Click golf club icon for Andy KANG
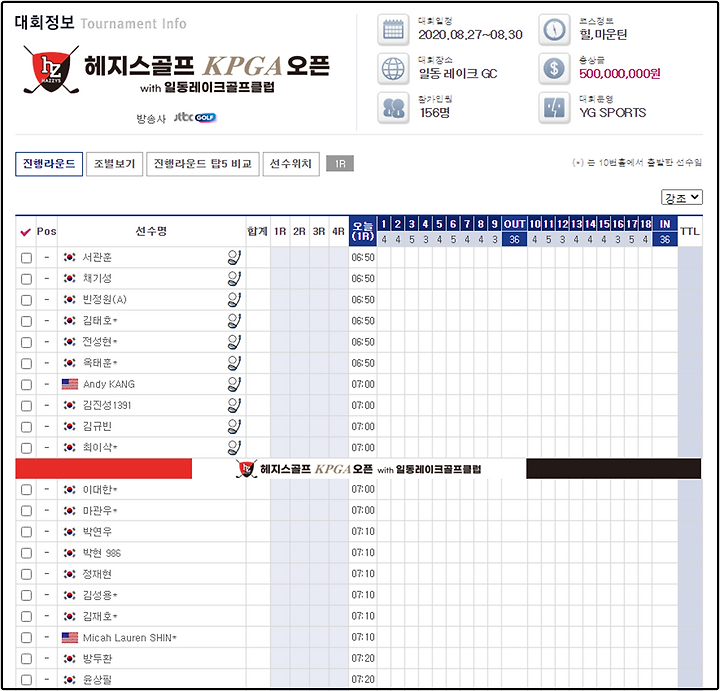Viewport: 720px width, 691px height. coord(234,384)
